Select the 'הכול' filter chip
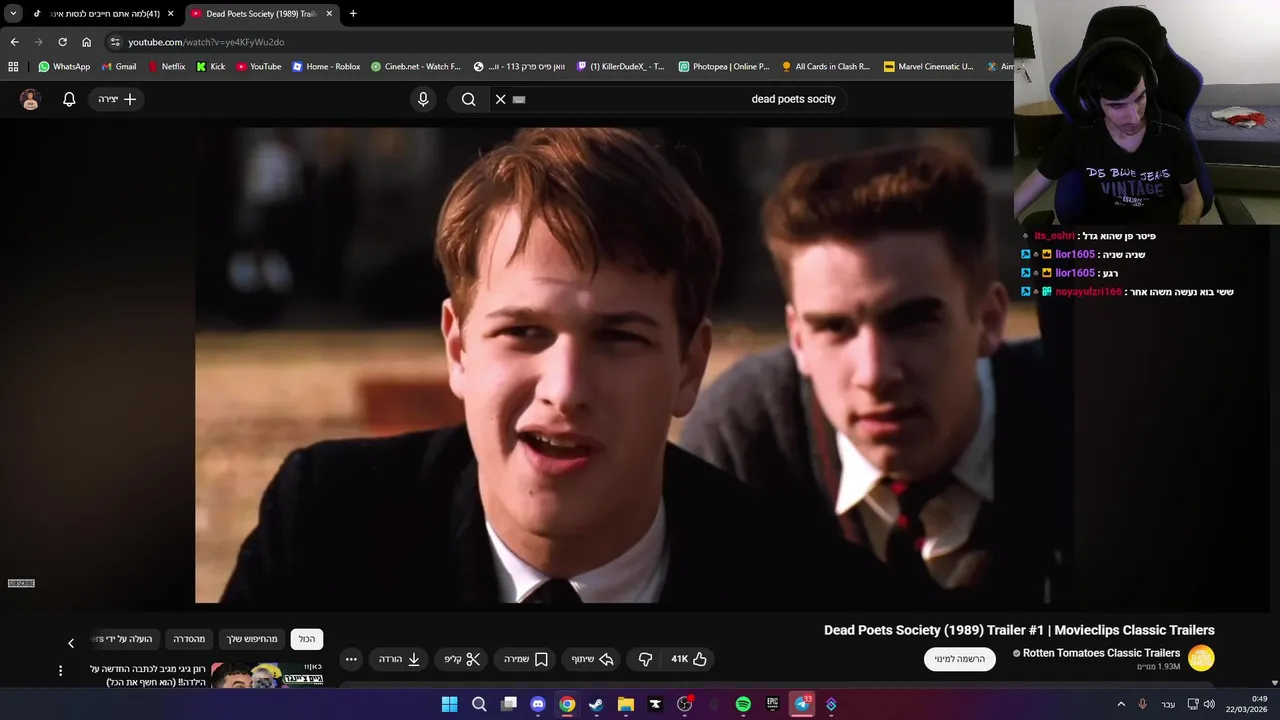Image resolution: width=1280 pixels, height=720 pixels. 307,639
